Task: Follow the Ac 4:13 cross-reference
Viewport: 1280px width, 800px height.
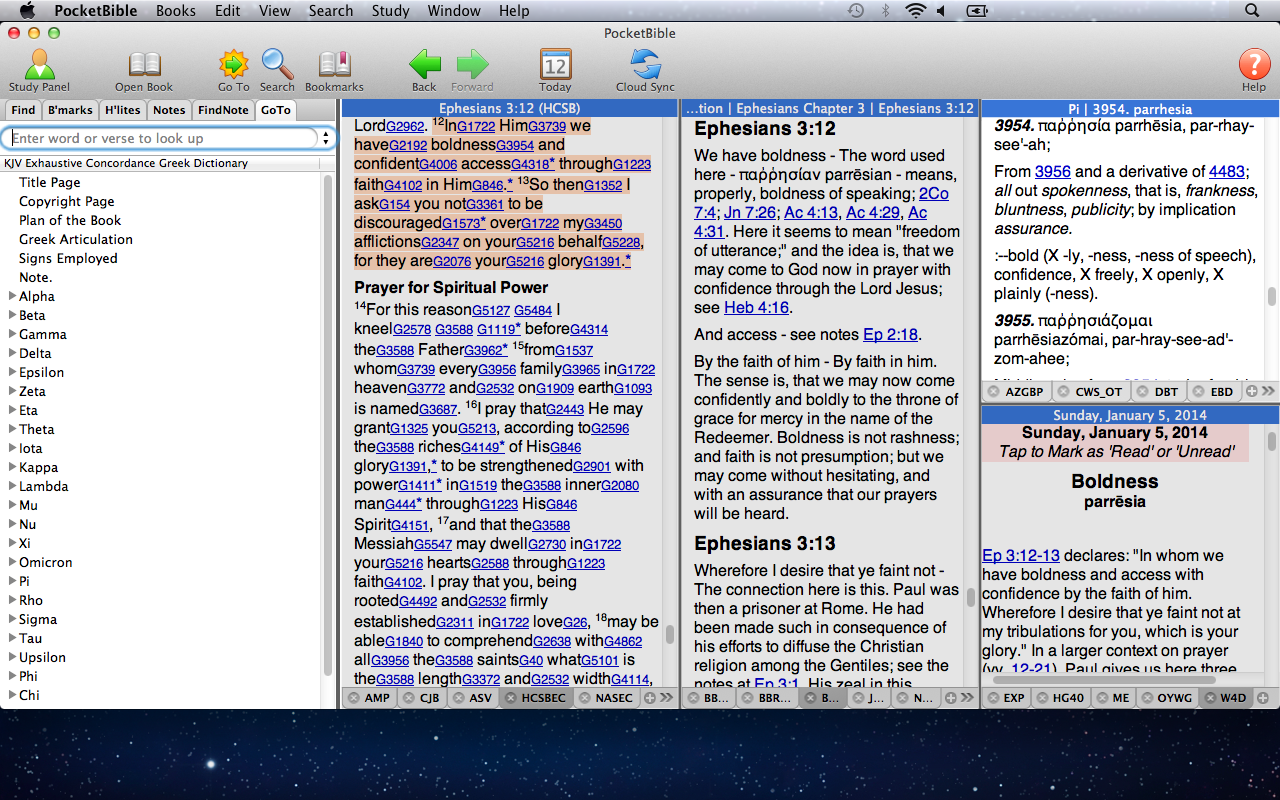Action: pos(812,212)
